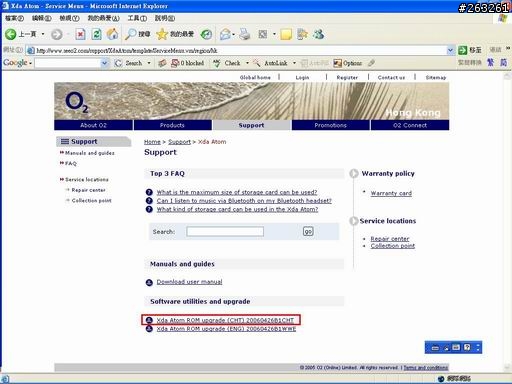Click round arrow icon beside Warranty policy
This screenshot has height=384, width=512.
[354, 174]
